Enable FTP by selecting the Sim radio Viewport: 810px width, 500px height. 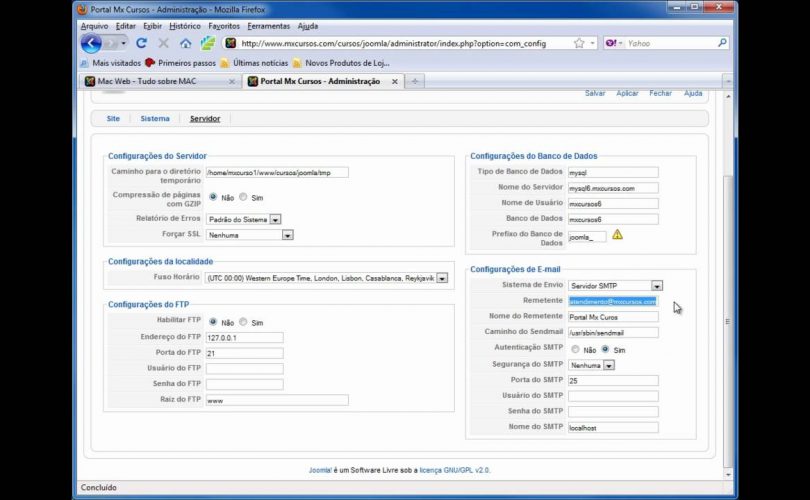click(242, 323)
